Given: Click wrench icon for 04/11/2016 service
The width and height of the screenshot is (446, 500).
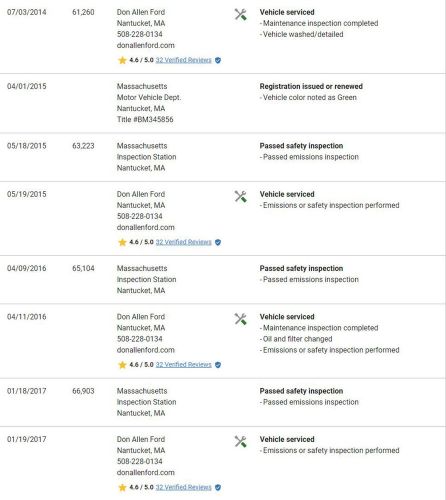Looking at the screenshot, I should [240, 319].
